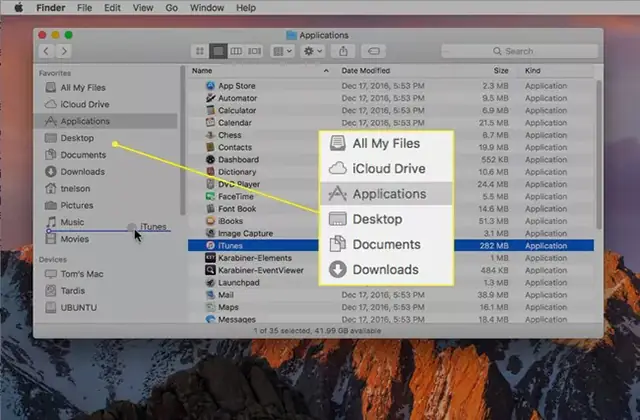
Task: Click the file list vertical scrollbar
Action: pyautogui.click(x=599, y=154)
